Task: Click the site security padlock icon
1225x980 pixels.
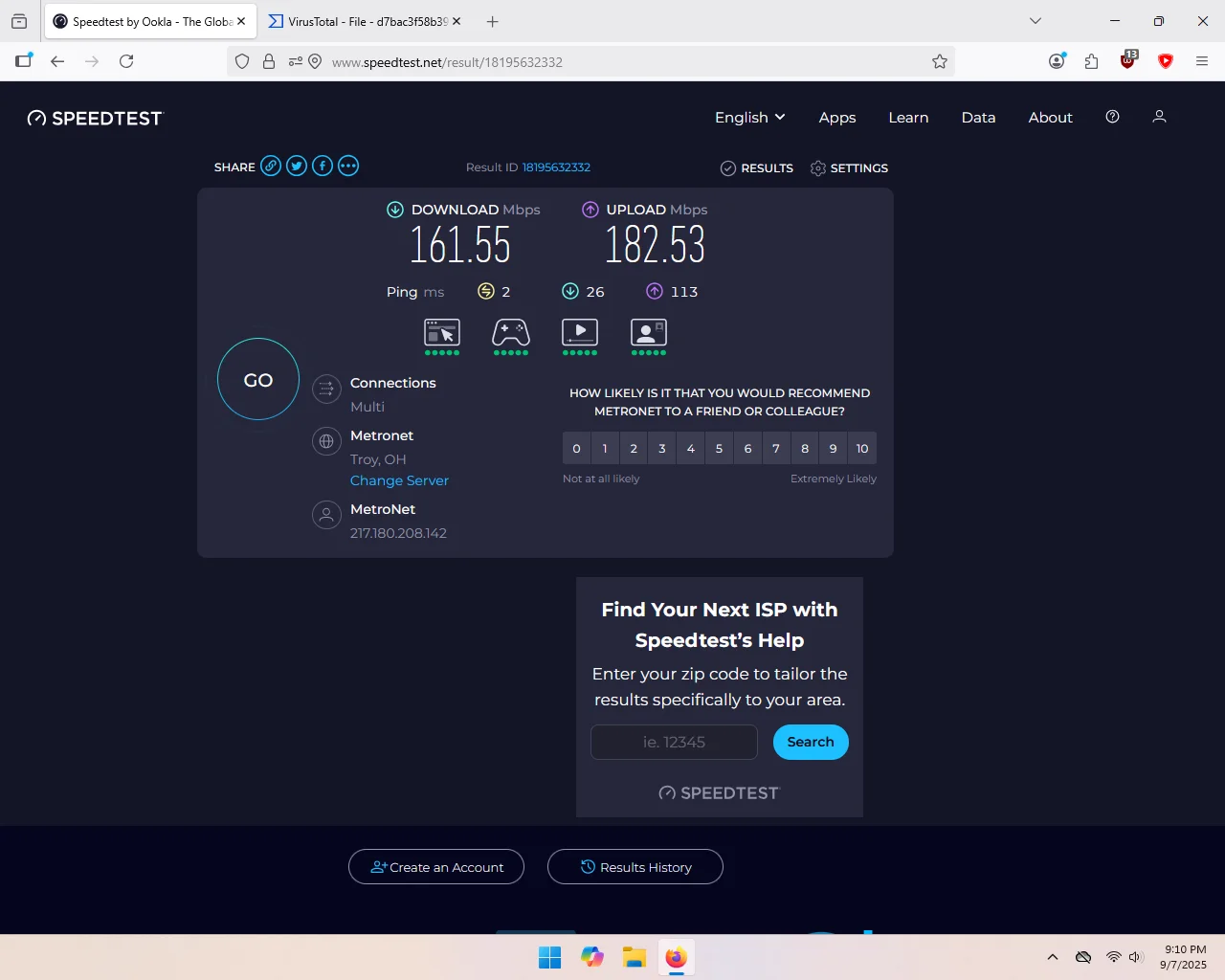Action: click(x=269, y=61)
